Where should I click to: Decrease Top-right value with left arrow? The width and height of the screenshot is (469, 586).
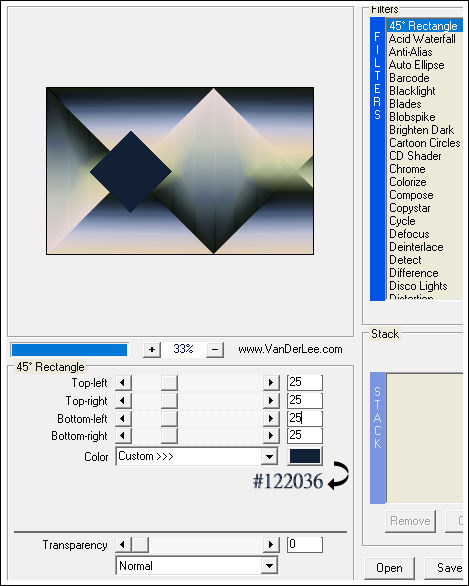tap(123, 401)
